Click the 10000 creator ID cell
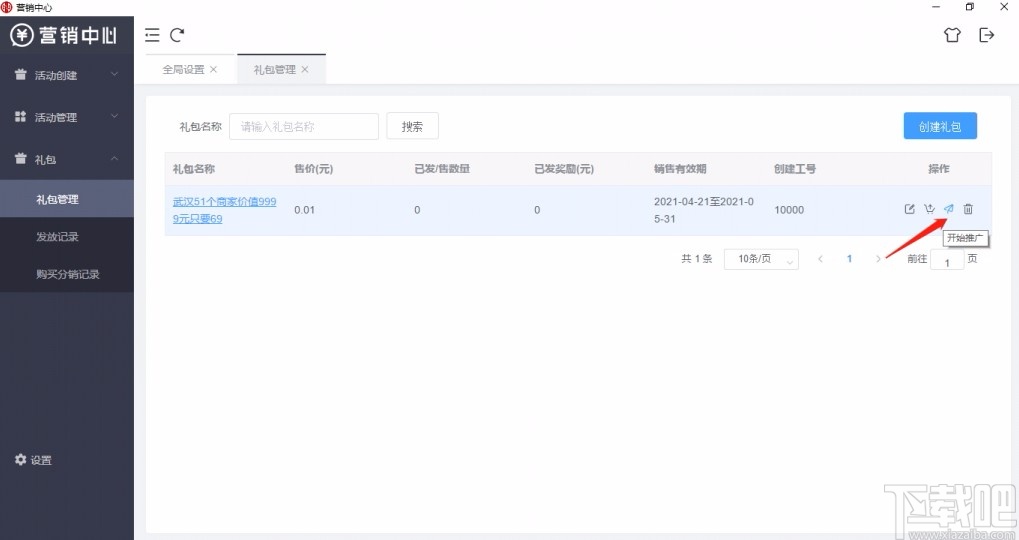The height and width of the screenshot is (540, 1019). coord(789,210)
